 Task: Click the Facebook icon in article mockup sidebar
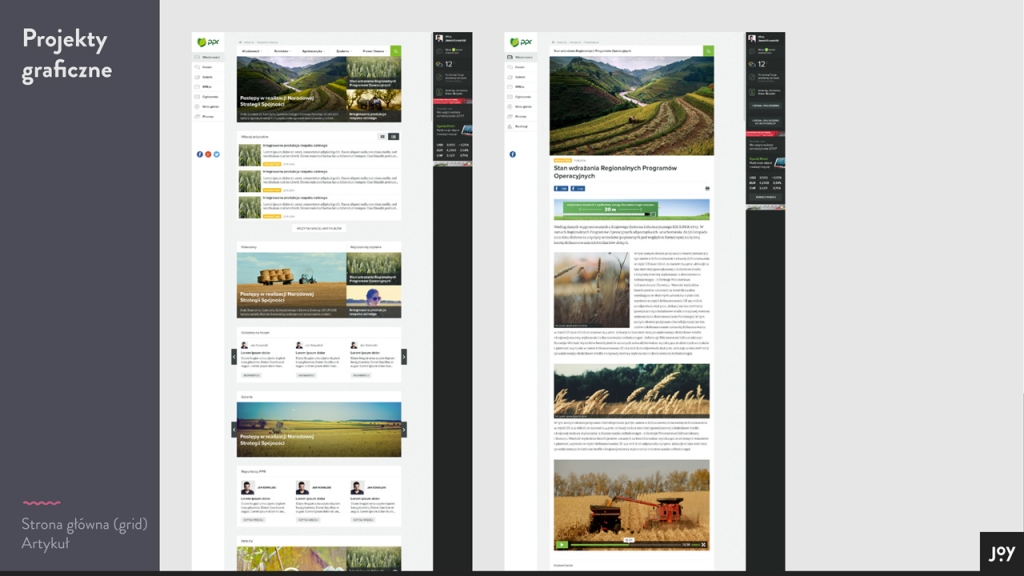(x=512, y=154)
